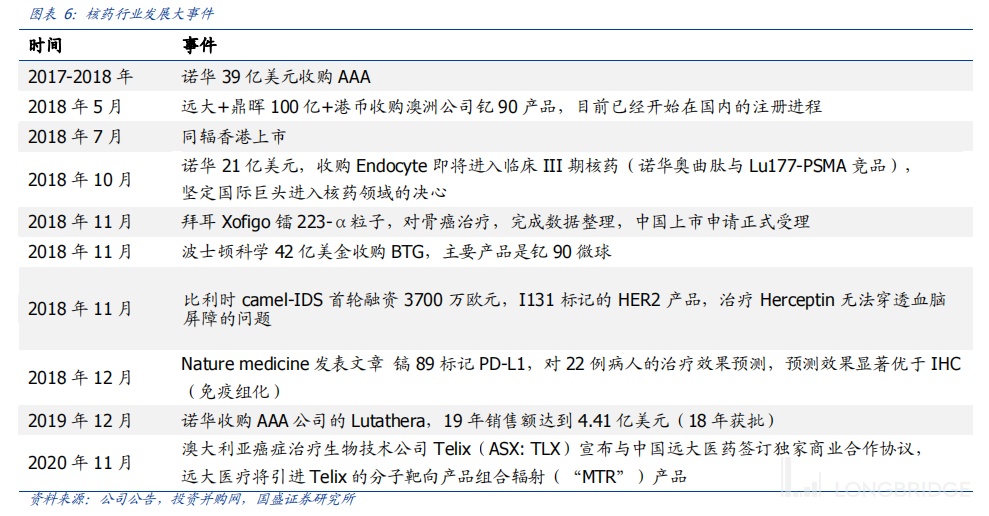Click the 2018 年 7 月 date cell
Screen dimensions: 989x516
pos(75,137)
